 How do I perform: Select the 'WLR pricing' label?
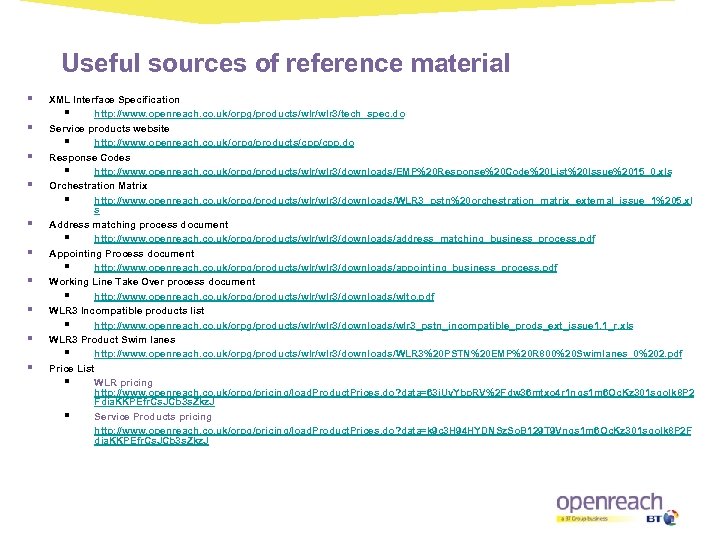coord(123,382)
